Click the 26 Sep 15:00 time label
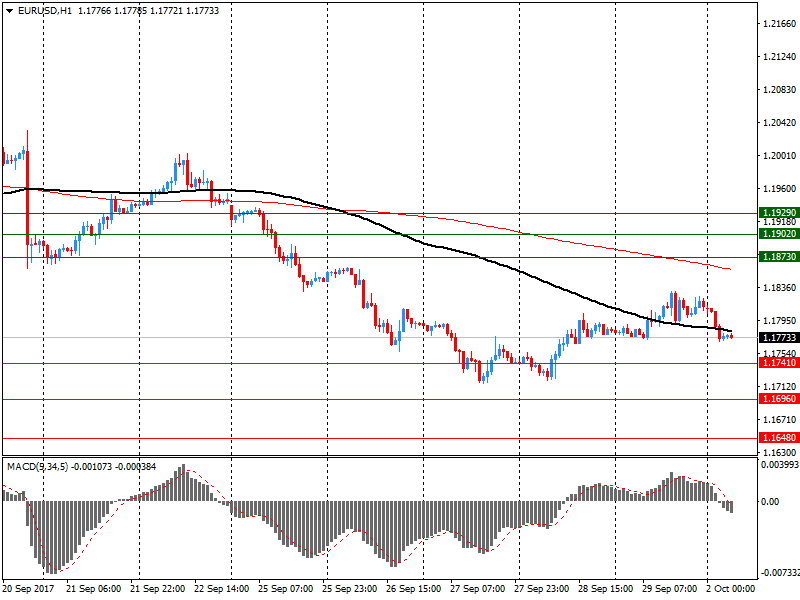 tap(414, 589)
